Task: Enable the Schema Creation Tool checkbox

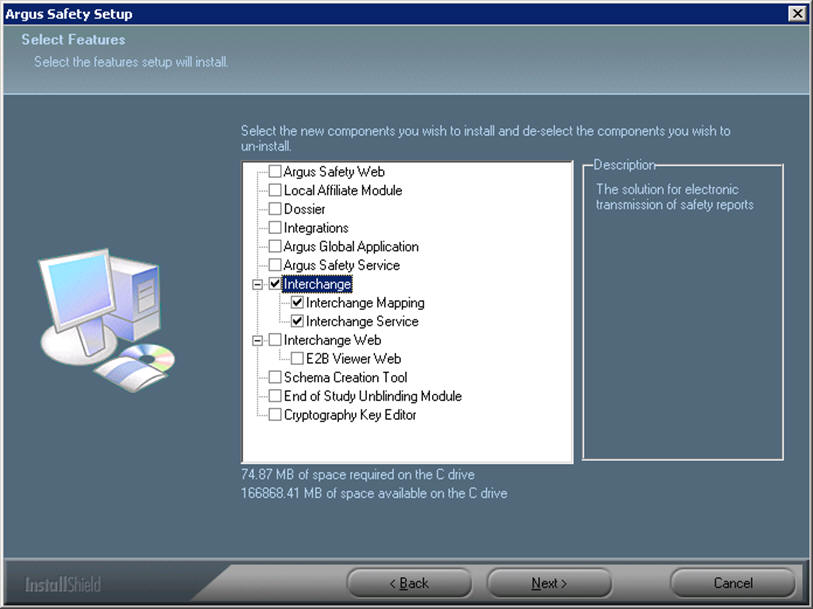Action: pos(275,377)
